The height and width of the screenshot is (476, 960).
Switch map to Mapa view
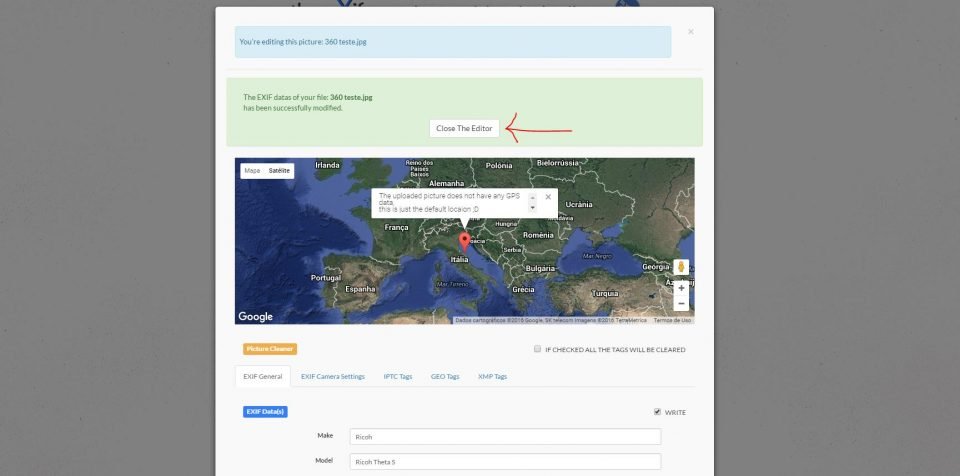click(252, 171)
